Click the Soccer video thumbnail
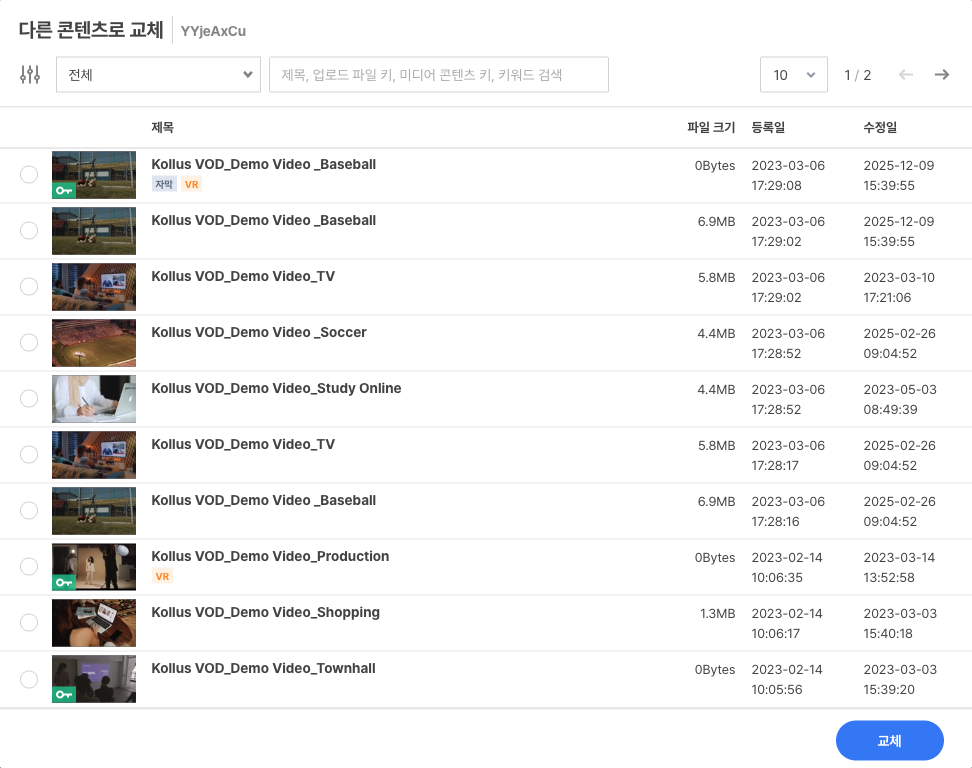This screenshot has width=972, height=768. click(x=93, y=342)
